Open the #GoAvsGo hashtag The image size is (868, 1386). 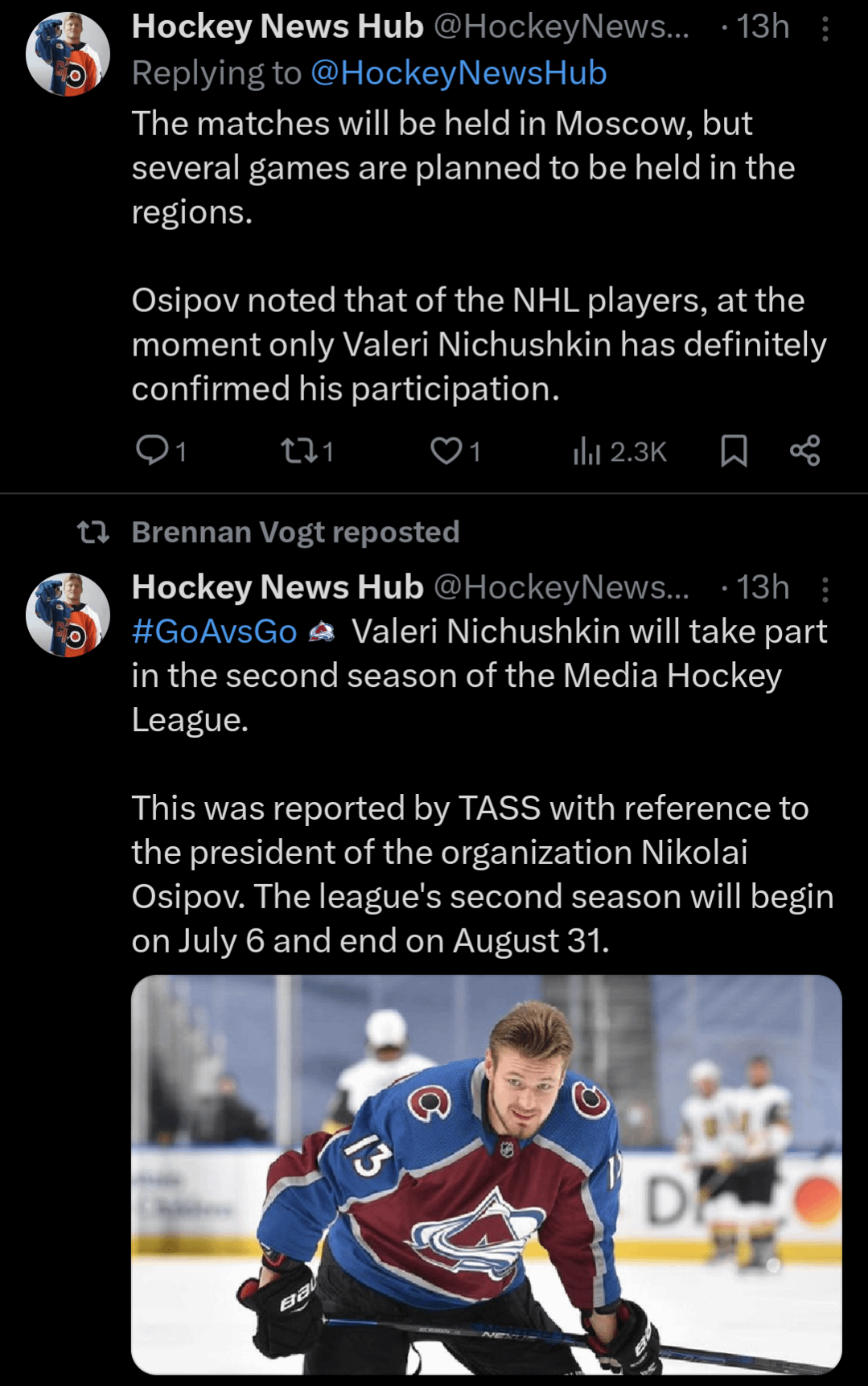(215, 631)
